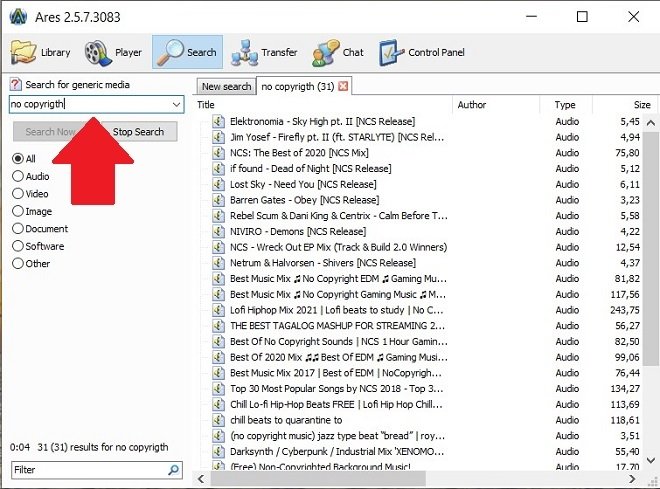Switch to the Search section
Screen dimensions: 660x489
(187, 52)
